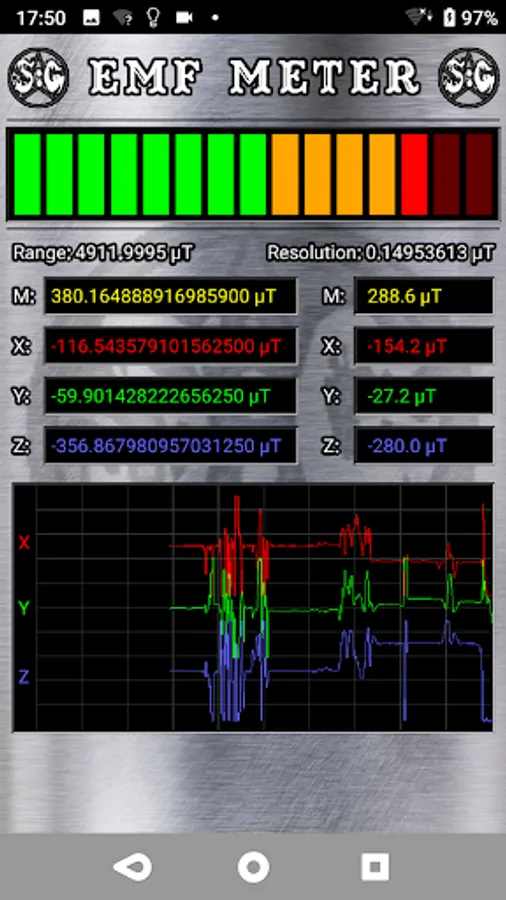Tap the Android back navigation button
Image resolution: width=506 pixels, height=900 pixels.
[133, 866]
